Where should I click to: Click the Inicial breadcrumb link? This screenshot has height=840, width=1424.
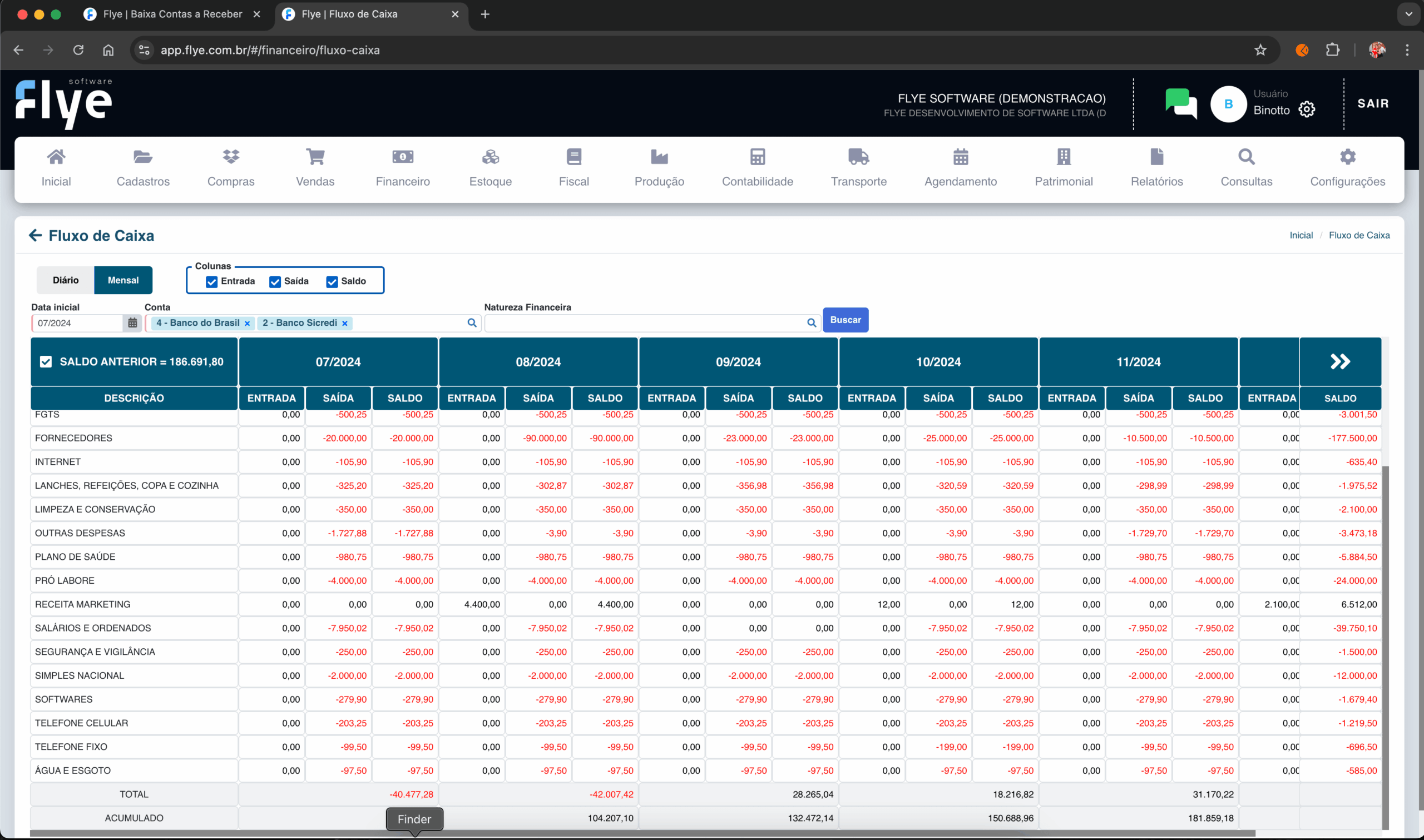click(x=1301, y=235)
